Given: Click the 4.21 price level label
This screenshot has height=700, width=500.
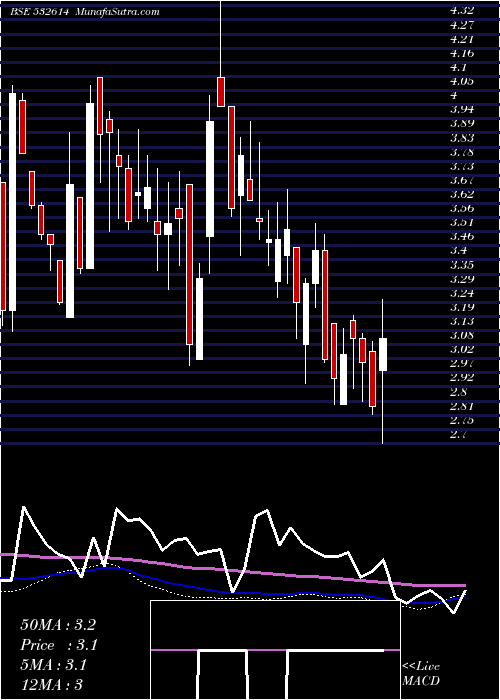Looking at the screenshot, I should pos(461,39).
